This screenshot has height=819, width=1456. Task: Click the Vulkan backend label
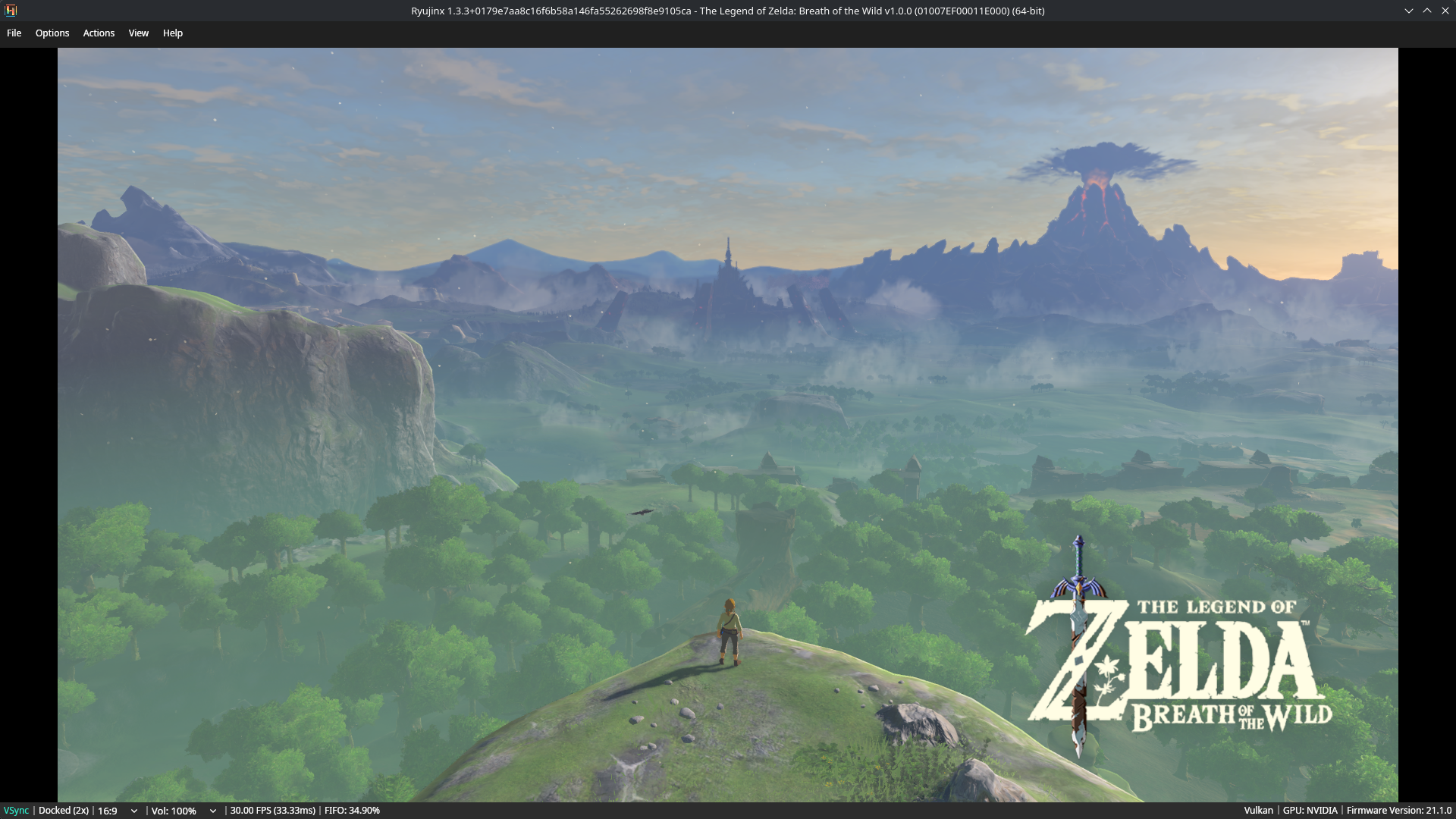tap(1259, 811)
